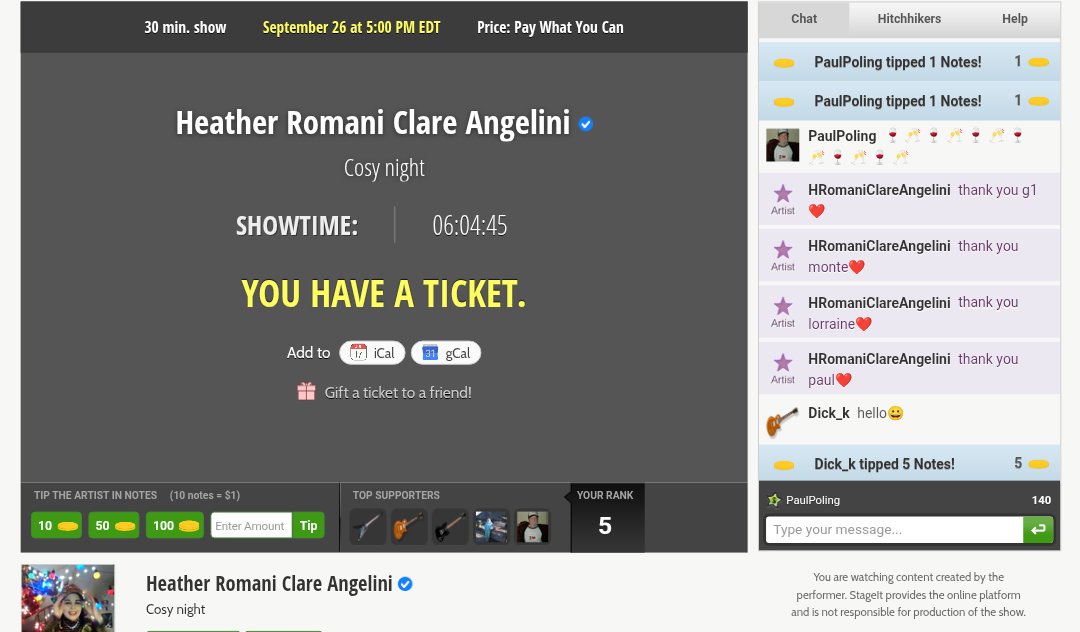Click the coin icon in the 100 notes button
Image resolution: width=1080 pixels, height=632 pixels.
tap(189, 526)
